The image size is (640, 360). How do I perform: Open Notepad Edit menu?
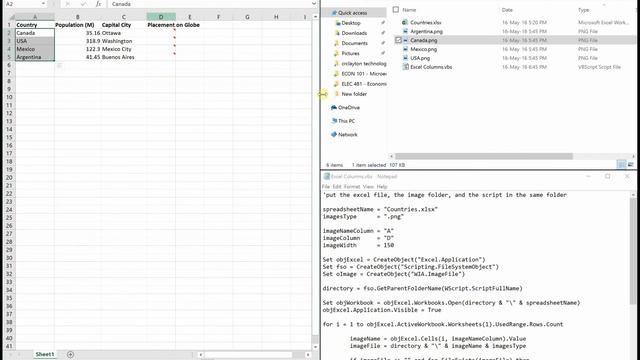point(337,187)
